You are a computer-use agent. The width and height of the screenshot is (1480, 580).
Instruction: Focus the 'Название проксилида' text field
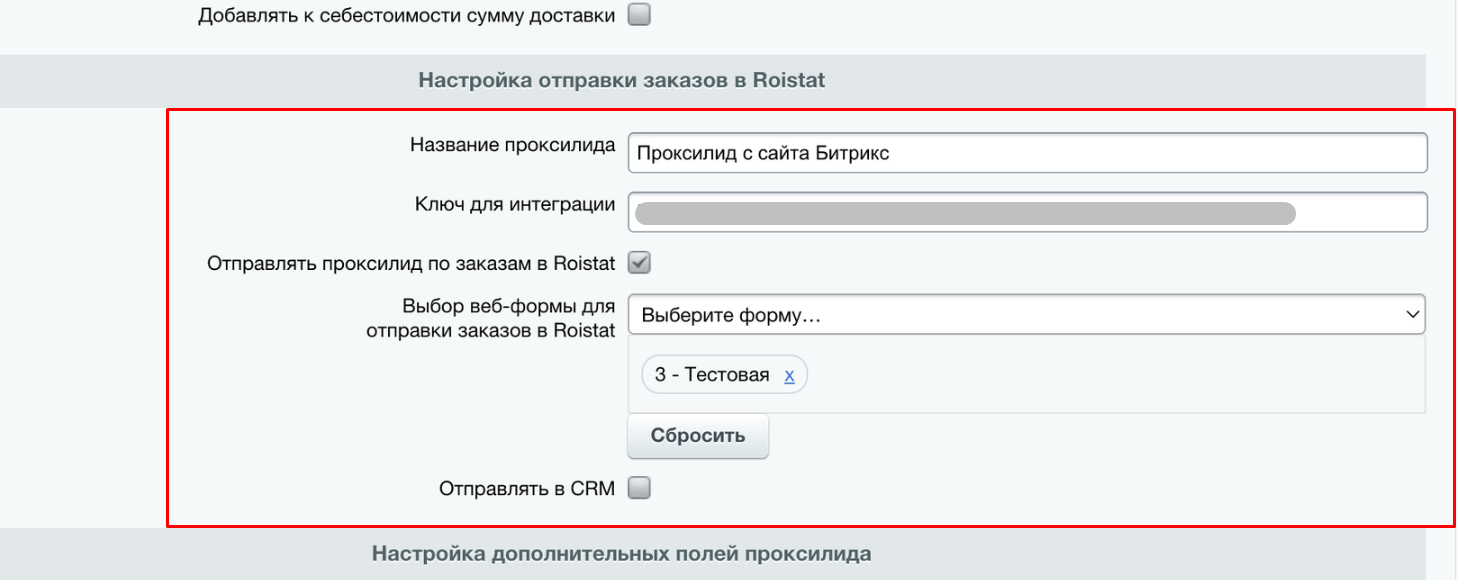click(1027, 153)
